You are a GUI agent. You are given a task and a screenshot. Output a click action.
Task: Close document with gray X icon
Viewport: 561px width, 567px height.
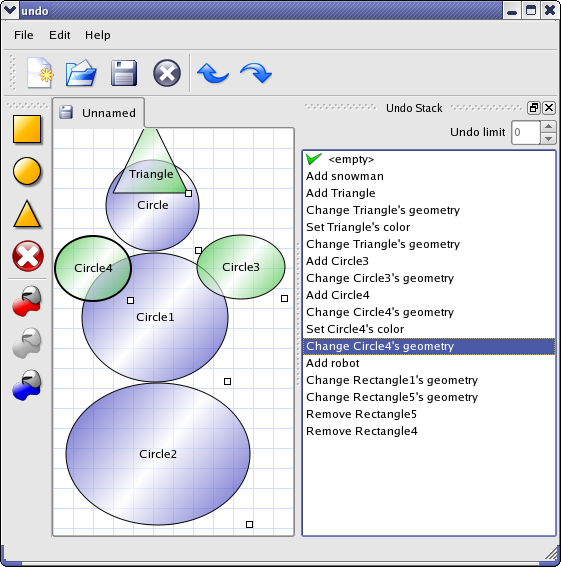(167, 73)
